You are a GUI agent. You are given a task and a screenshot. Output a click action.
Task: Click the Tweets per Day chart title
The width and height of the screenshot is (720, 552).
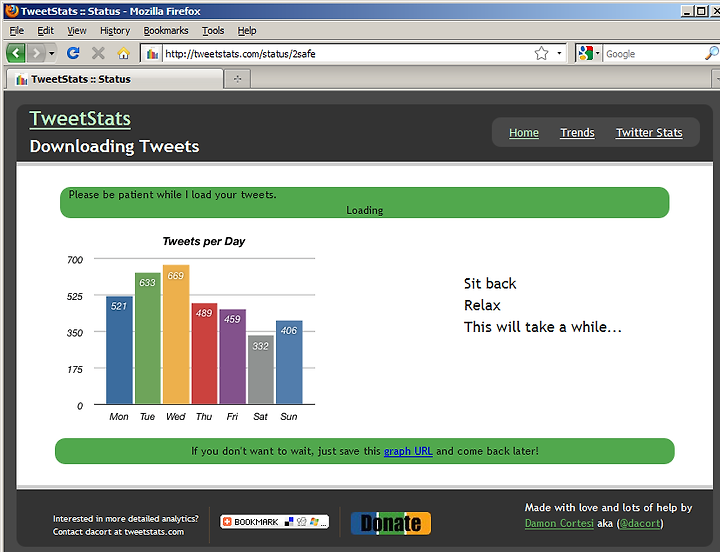(203, 241)
